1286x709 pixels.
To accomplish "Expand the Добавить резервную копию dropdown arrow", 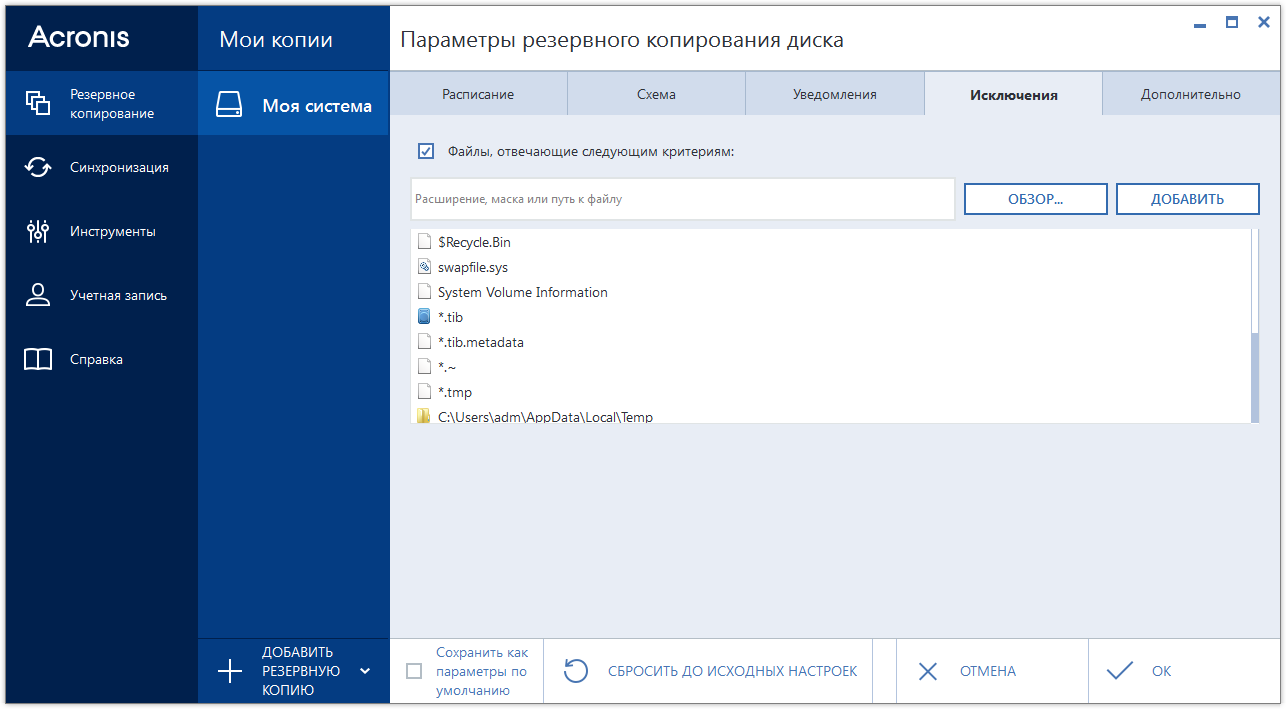I will coord(365,672).
